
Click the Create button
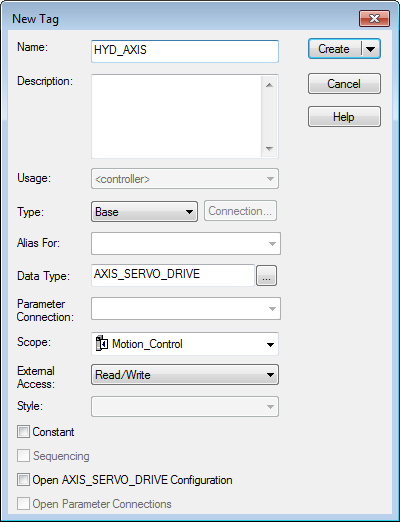point(334,49)
